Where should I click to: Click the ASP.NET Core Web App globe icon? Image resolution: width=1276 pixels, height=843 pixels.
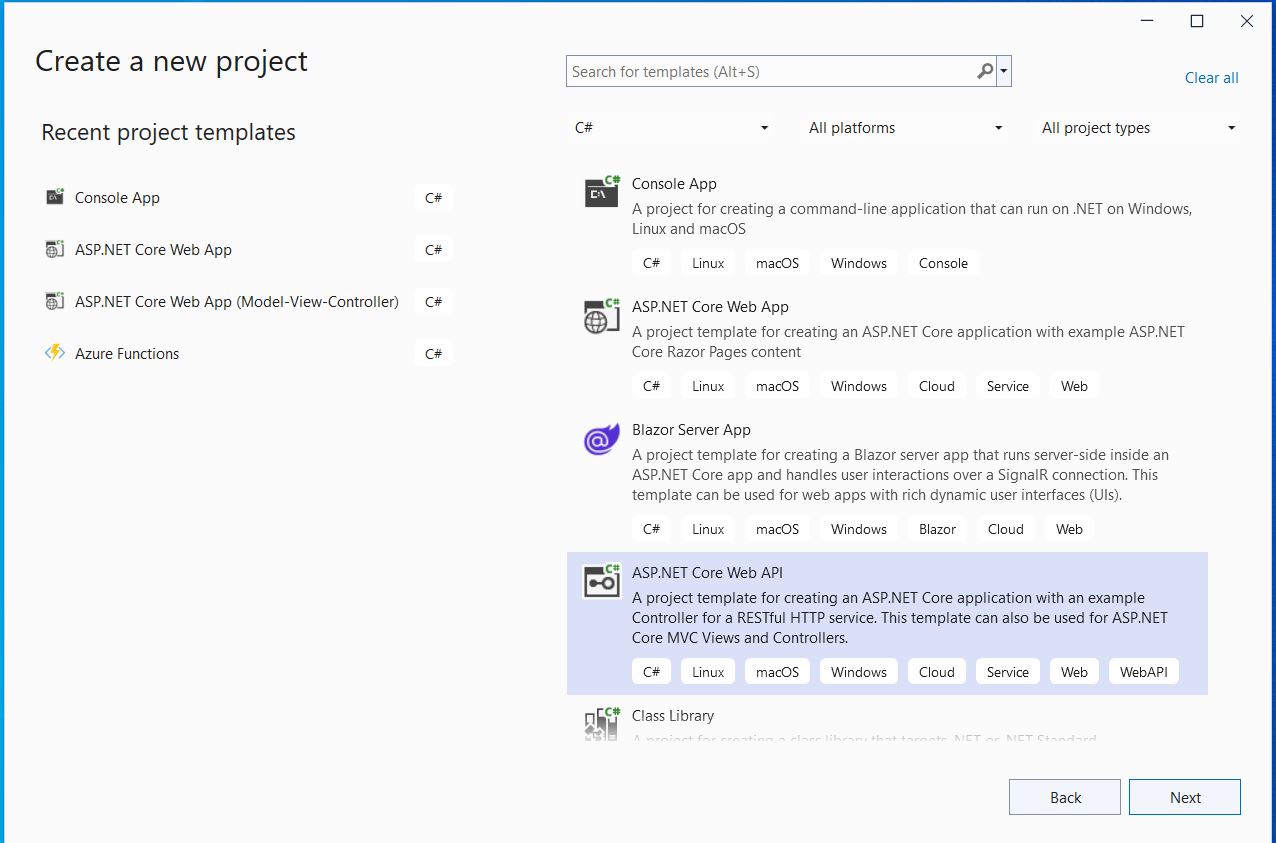point(600,316)
